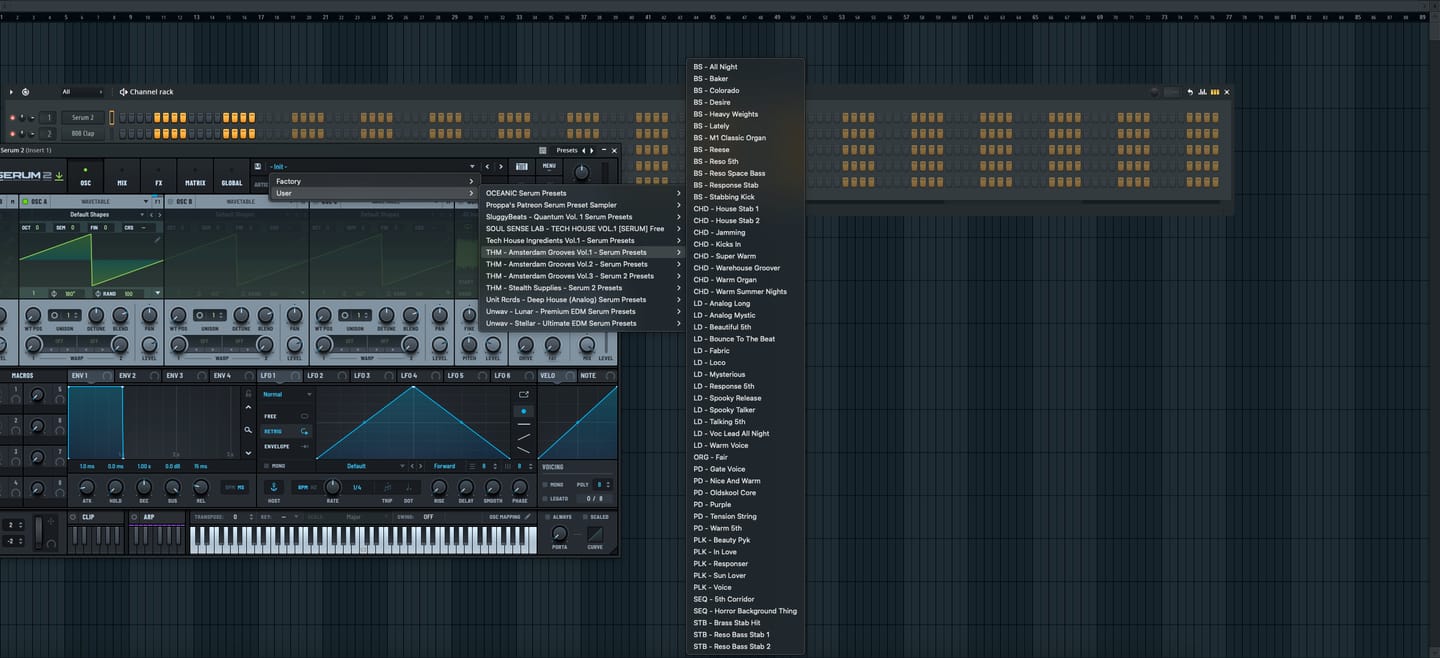Select the LFO FREE mode

(x=286, y=416)
